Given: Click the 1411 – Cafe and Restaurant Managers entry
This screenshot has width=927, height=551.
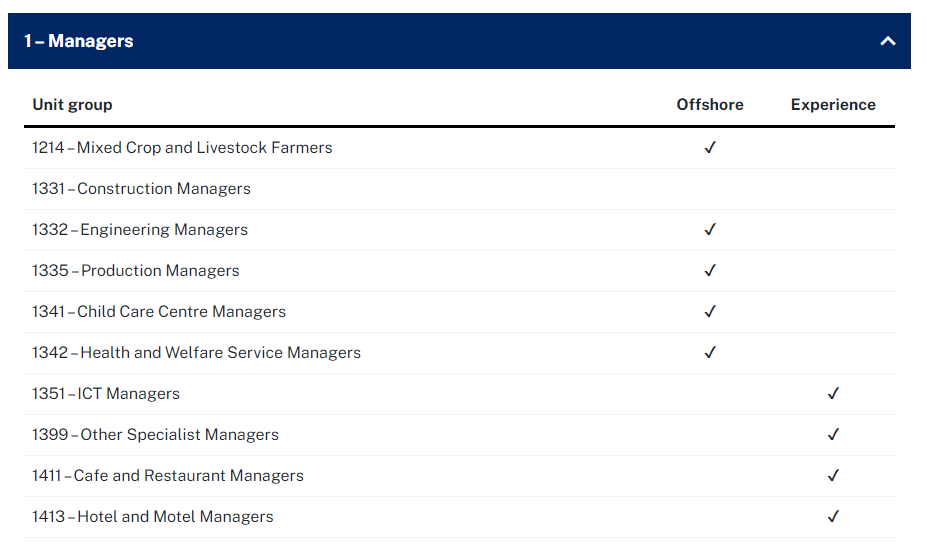Looking at the screenshot, I should [x=168, y=476].
